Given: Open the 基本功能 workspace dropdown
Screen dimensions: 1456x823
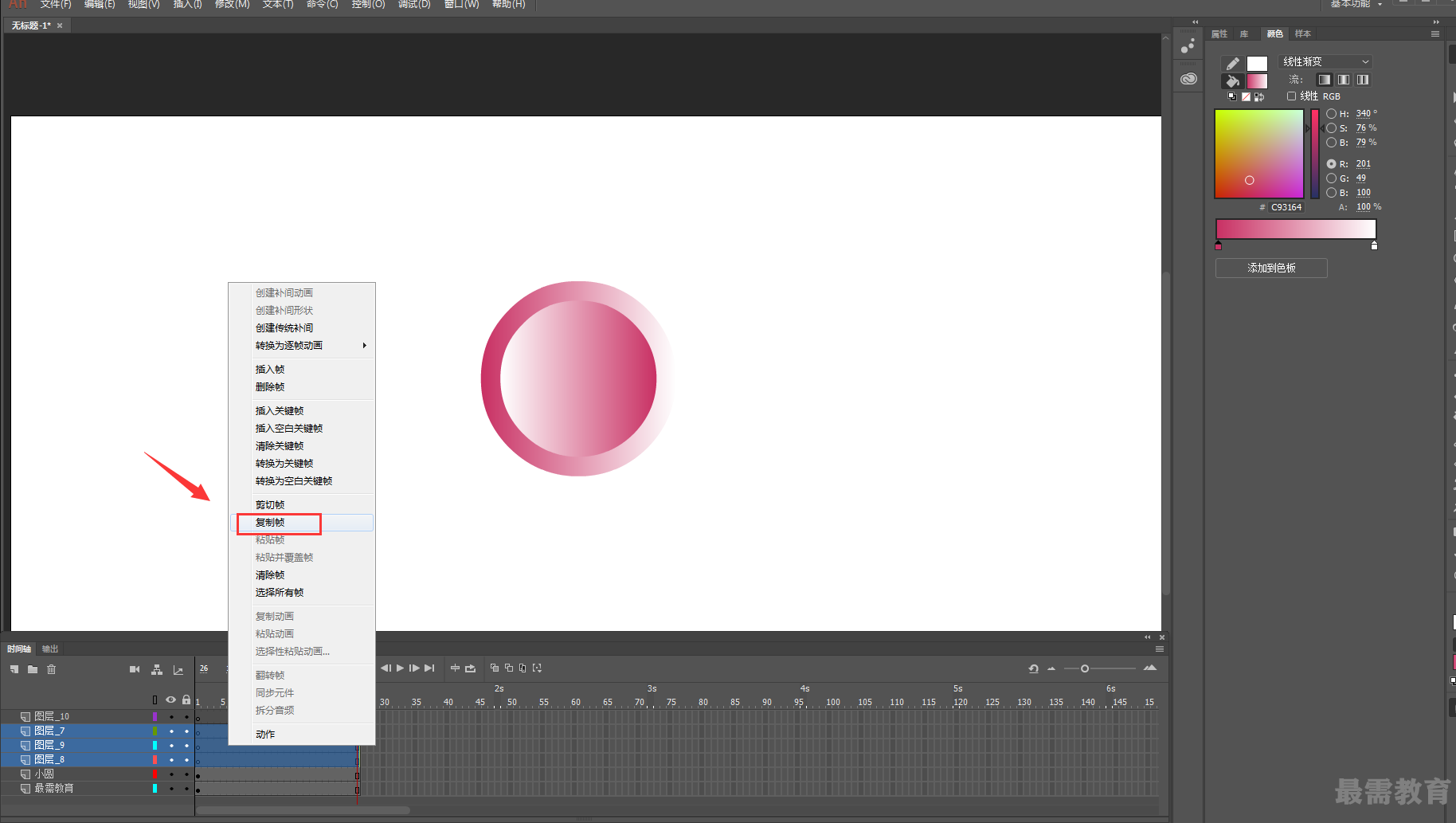Looking at the screenshot, I should [x=1356, y=4].
